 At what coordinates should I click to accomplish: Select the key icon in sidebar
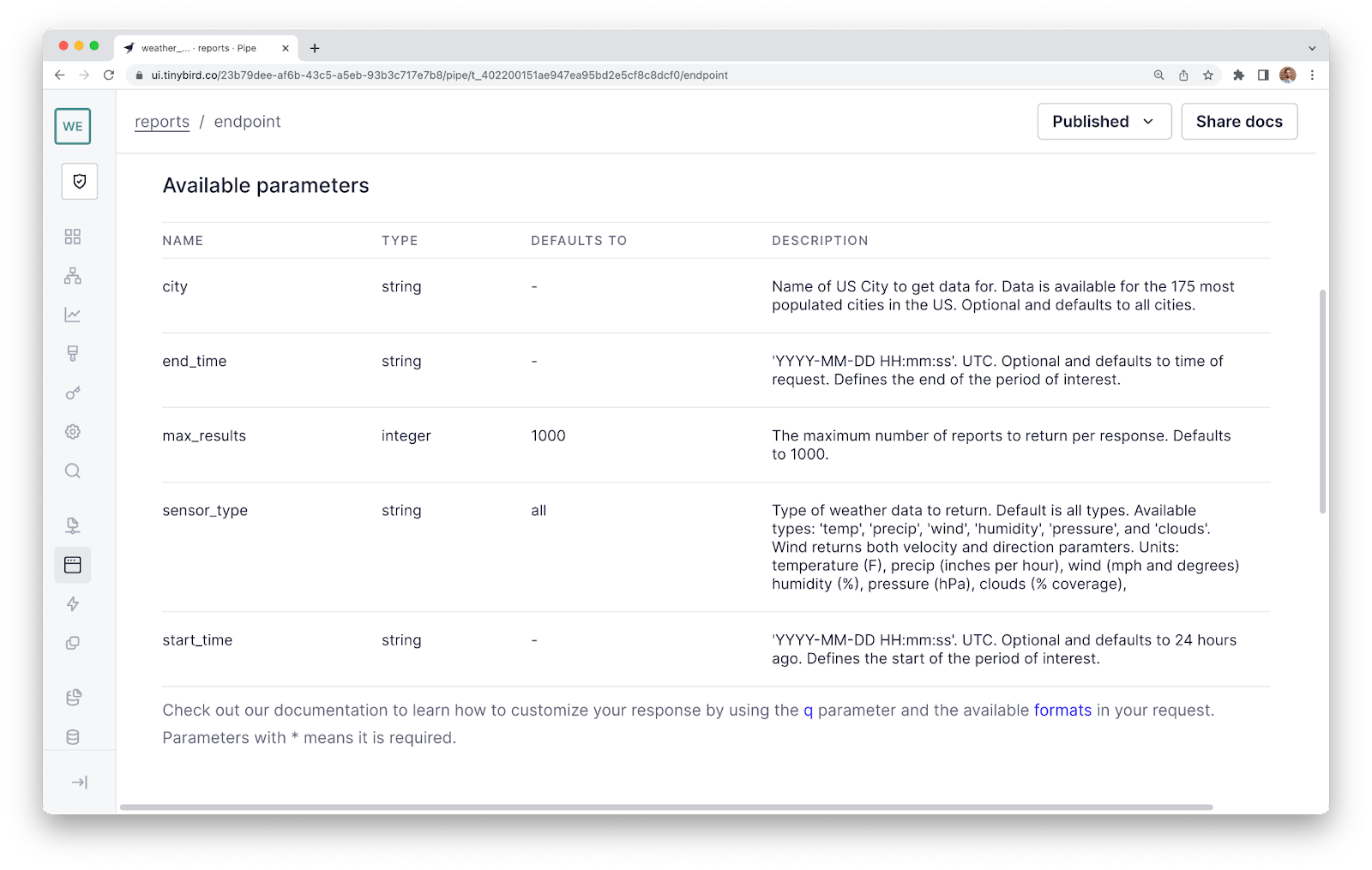pos(72,393)
